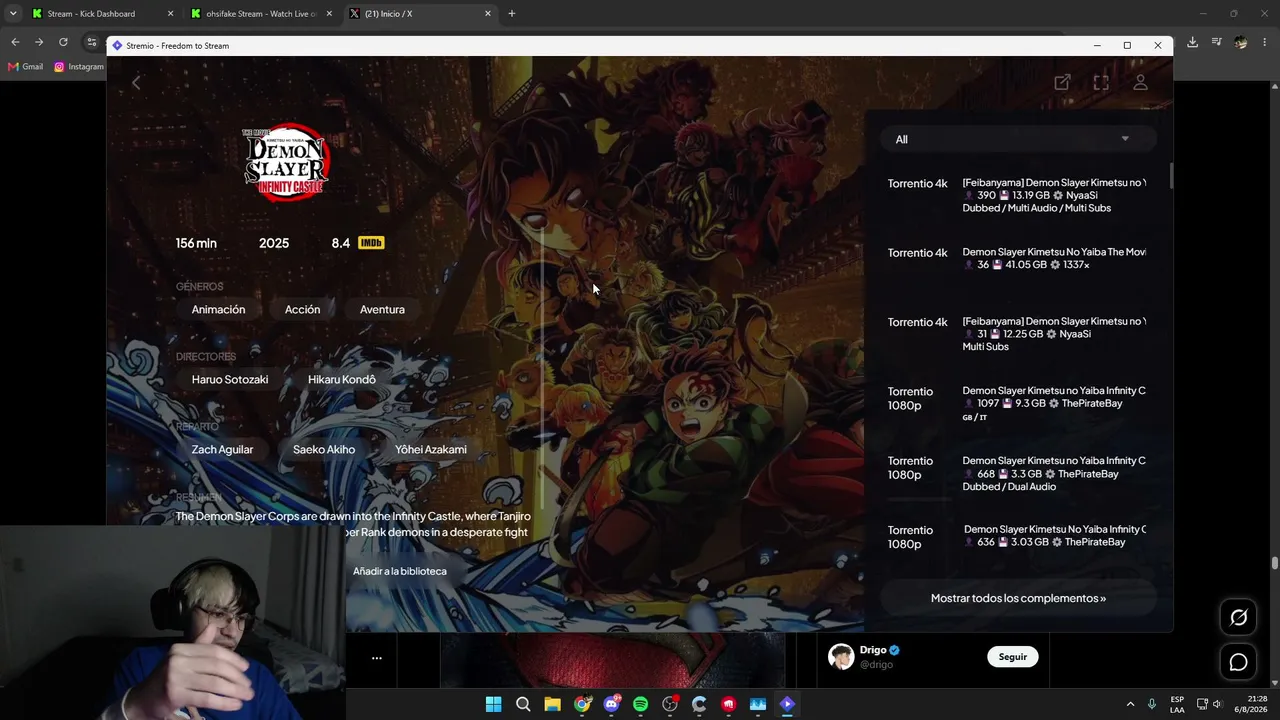The image size is (1280, 720).
Task: Click the Acción genre chip
Action: click(302, 310)
